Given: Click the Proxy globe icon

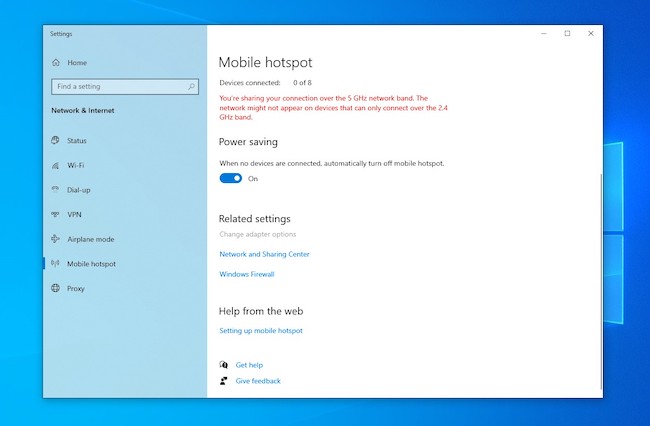Looking at the screenshot, I should click(x=56, y=288).
